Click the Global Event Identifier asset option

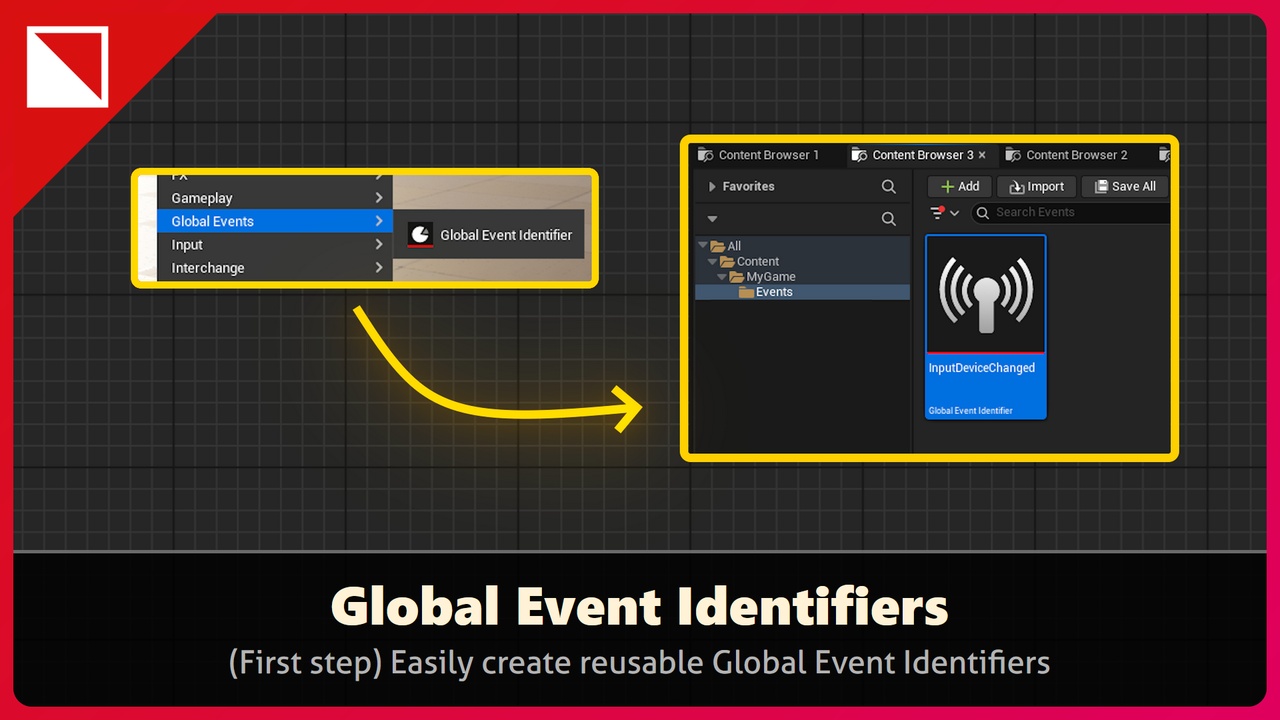(490, 235)
